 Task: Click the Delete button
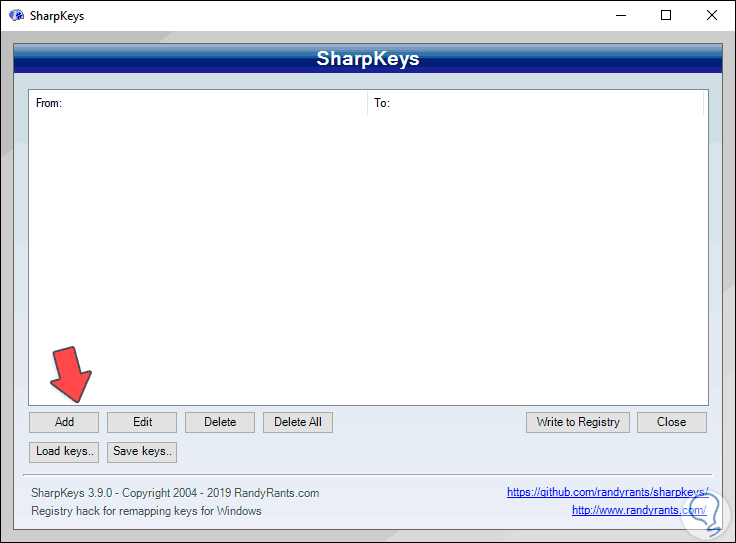click(x=220, y=422)
